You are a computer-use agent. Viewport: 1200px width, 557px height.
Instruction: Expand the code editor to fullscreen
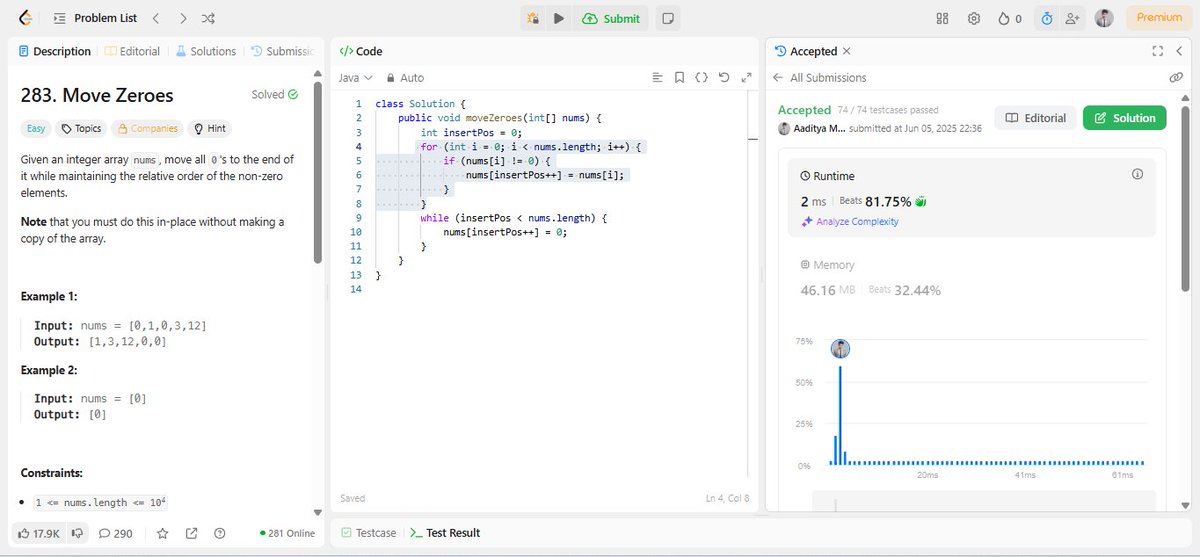click(x=745, y=77)
